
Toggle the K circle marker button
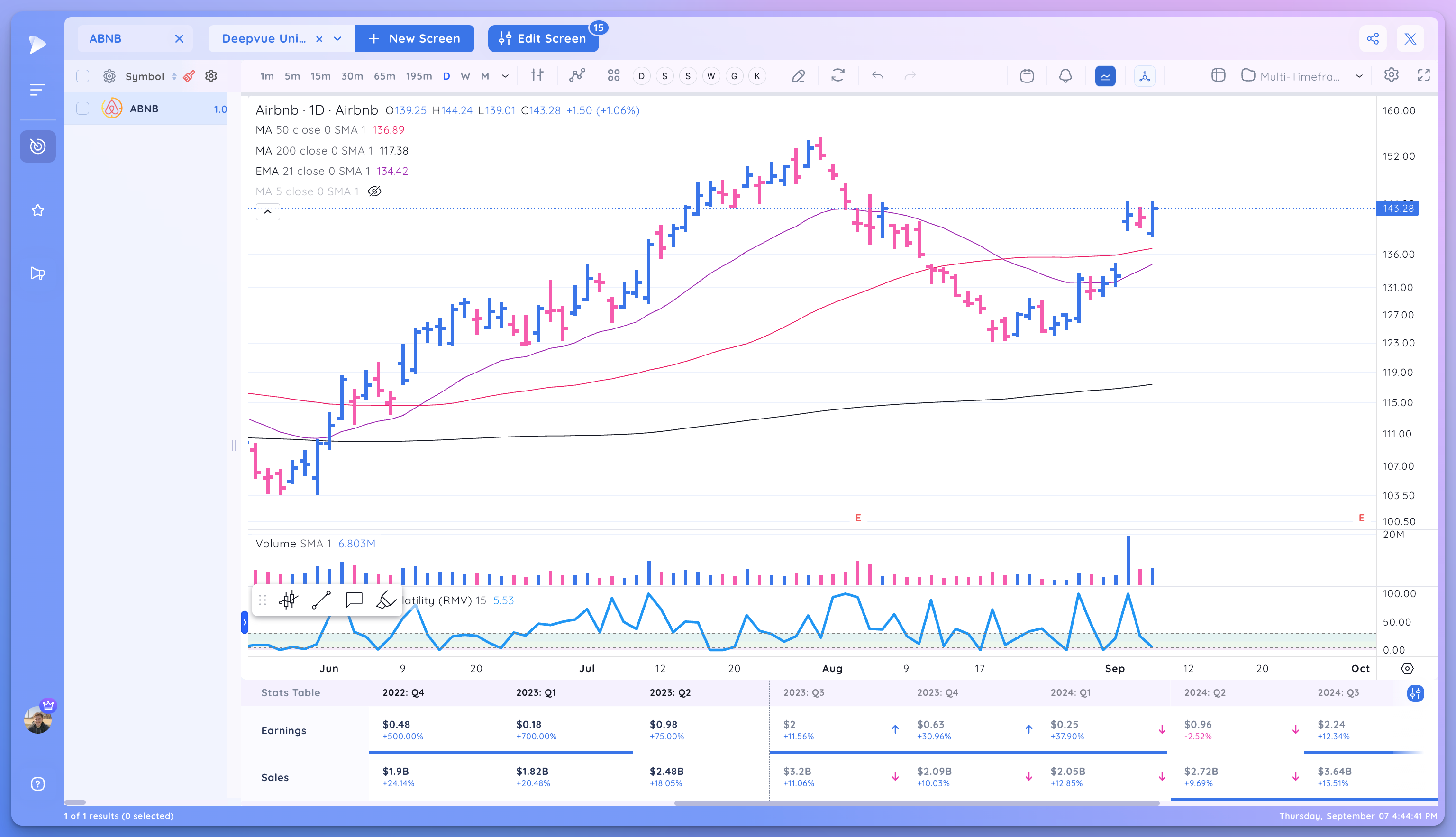click(x=757, y=76)
